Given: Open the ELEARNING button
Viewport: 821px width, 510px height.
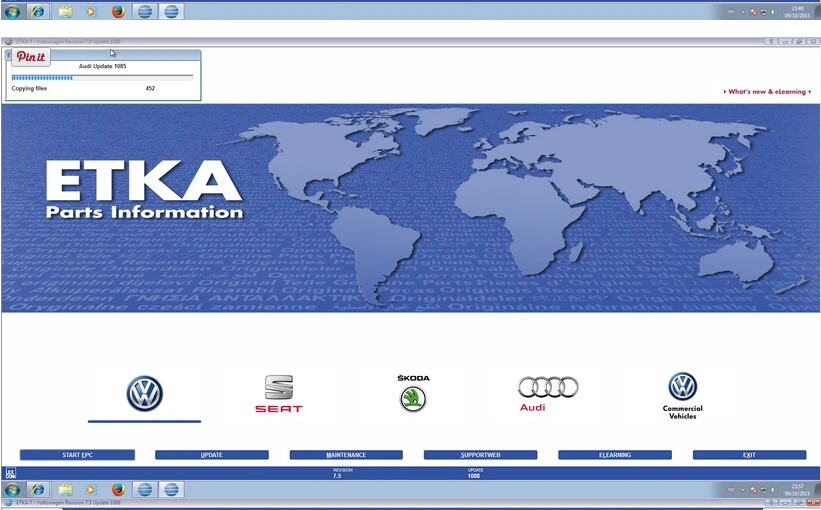Looking at the screenshot, I should pos(615,455).
